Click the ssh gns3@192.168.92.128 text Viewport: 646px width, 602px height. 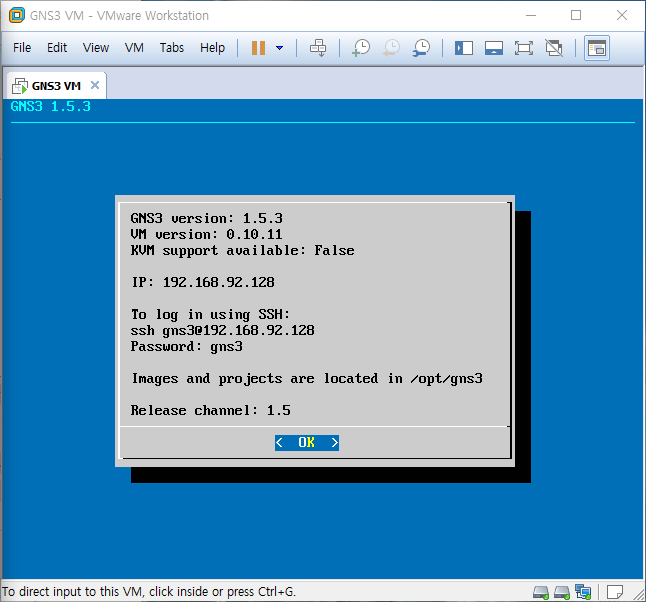pos(222,330)
